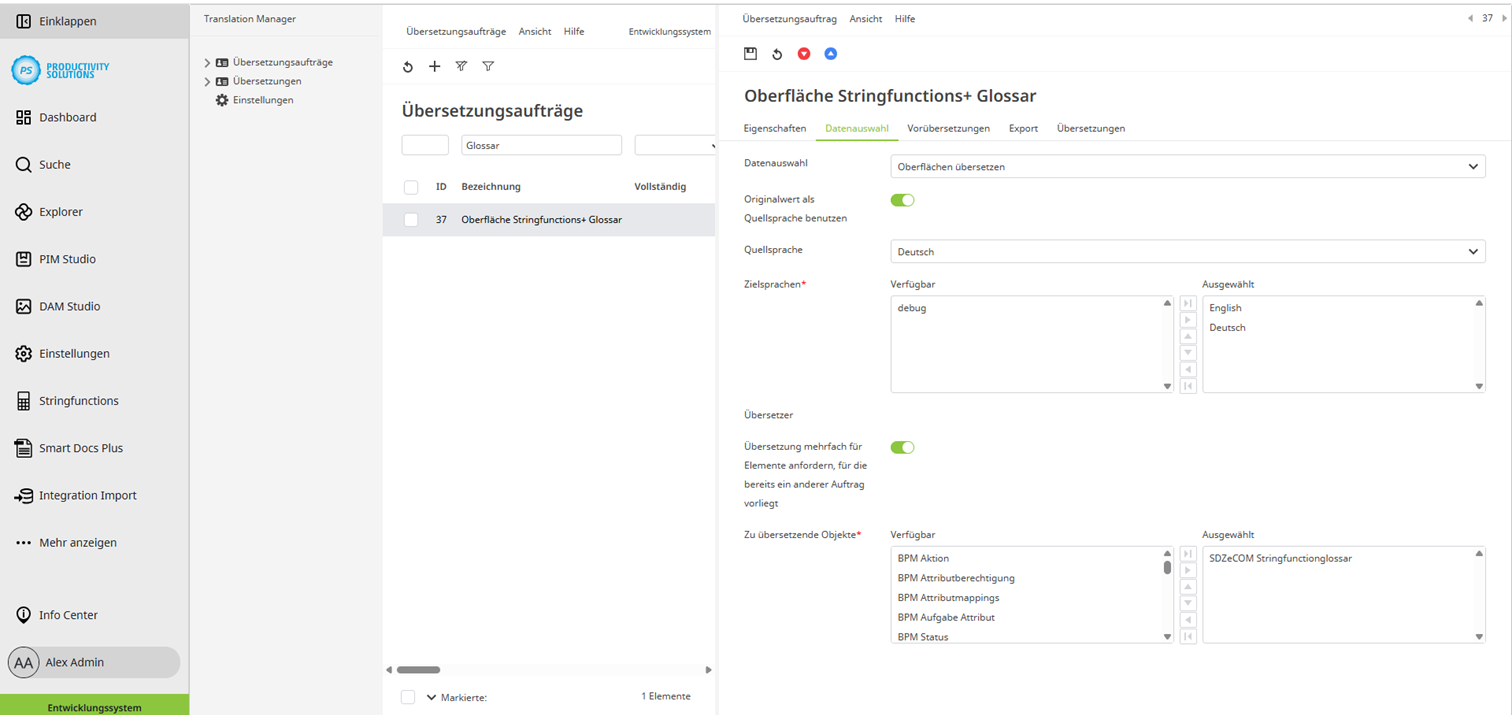Open the Übersetzungen tab in detail panel
The width and height of the screenshot is (1512, 715).
1091,129
